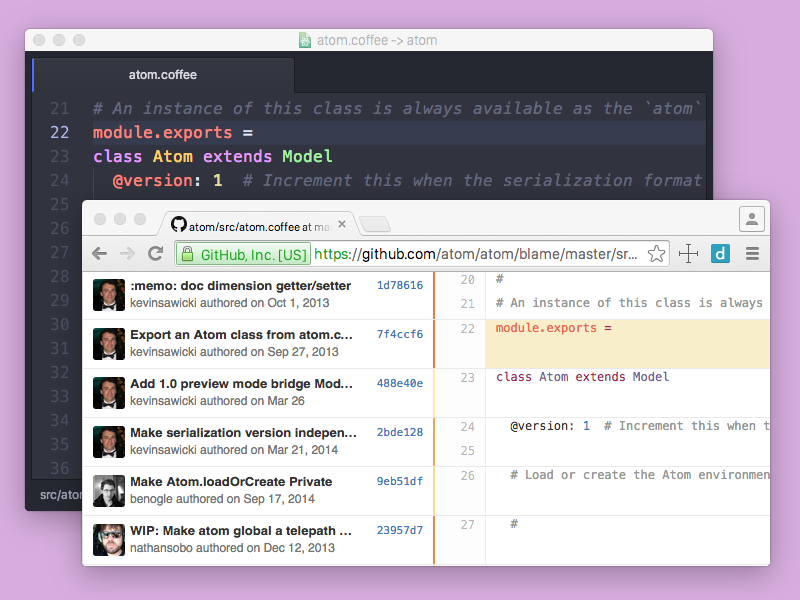Viewport: 800px width, 600px height.
Task: Click src/atom in the Atom status bar
Action: pos(58,493)
